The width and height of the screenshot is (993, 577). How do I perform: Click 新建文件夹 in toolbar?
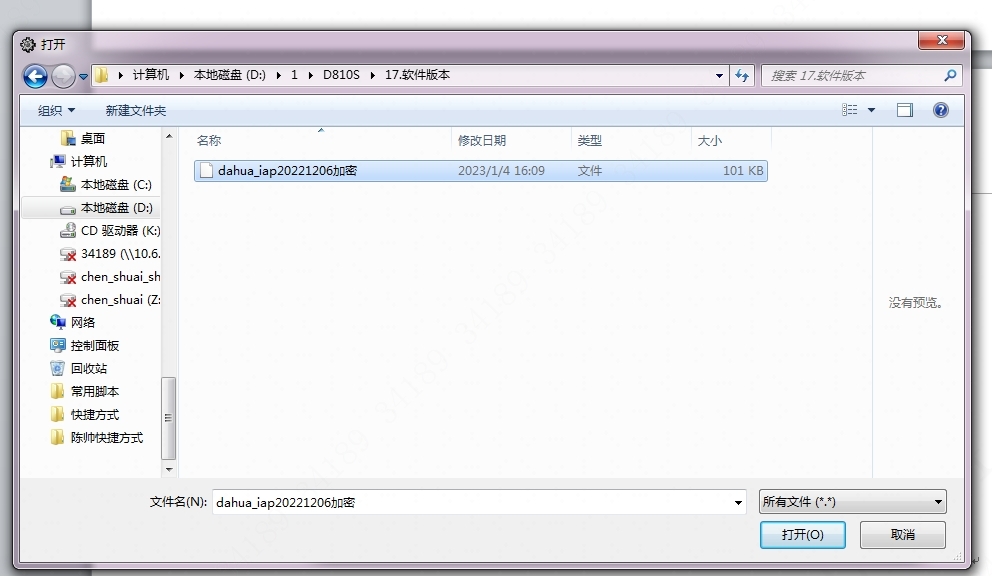click(136, 111)
